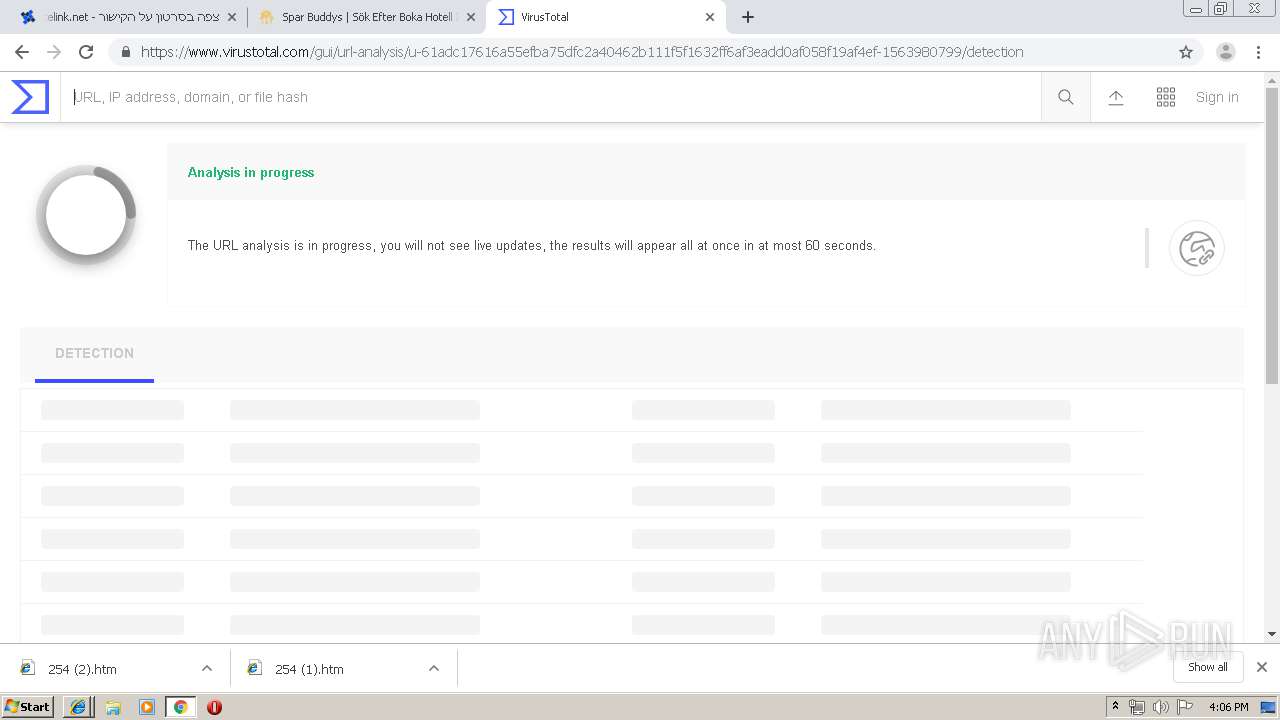The height and width of the screenshot is (720, 1280).
Task: Select the DETECTION tab
Action: coord(94,354)
